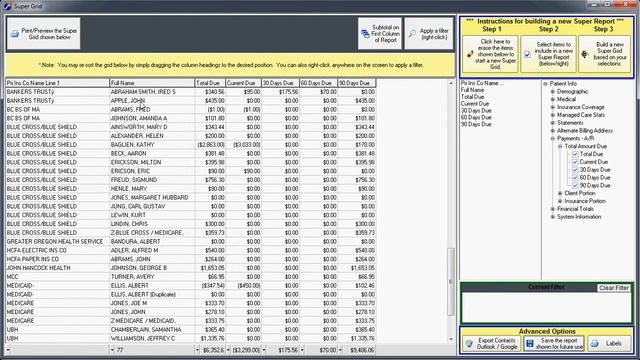The height and width of the screenshot is (360, 640).
Task: Click the cell 'GREATER OREGON HEALTH SERVICE'
Action: (x=57, y=242)
